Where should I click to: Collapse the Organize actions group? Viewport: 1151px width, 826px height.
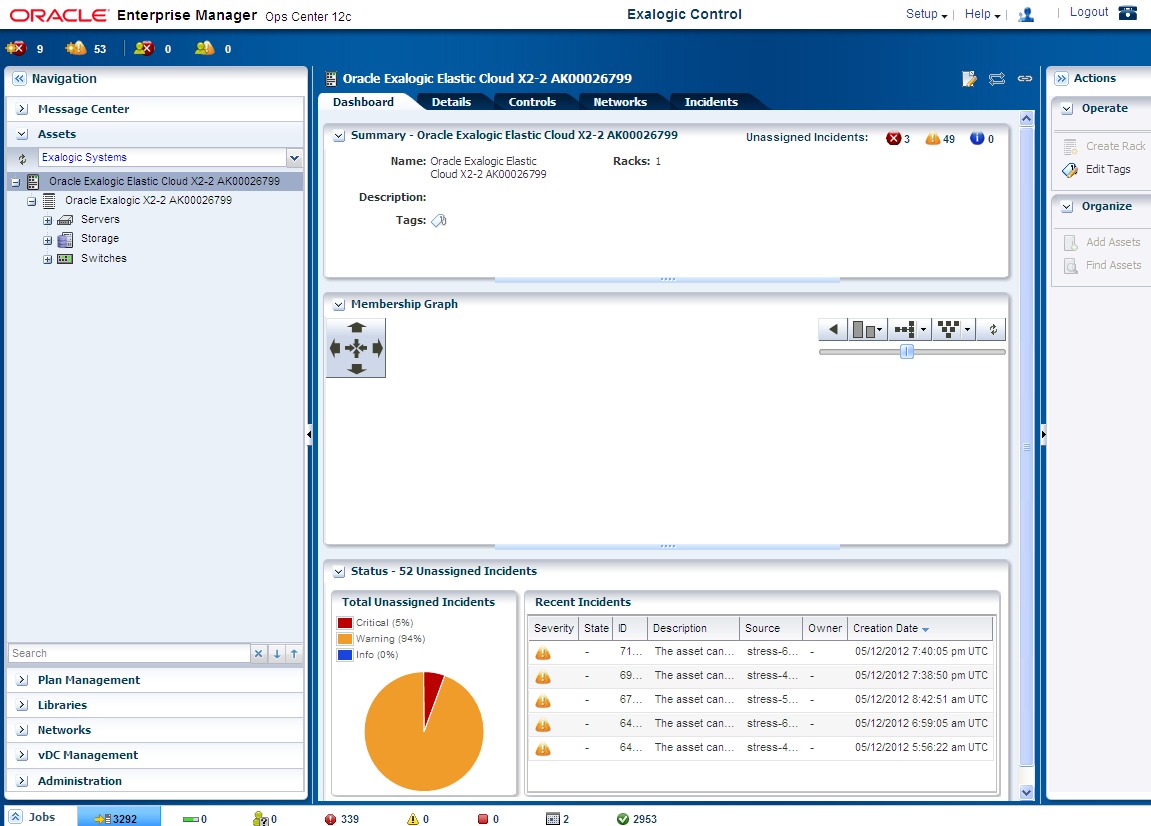tap(1067, 207)
